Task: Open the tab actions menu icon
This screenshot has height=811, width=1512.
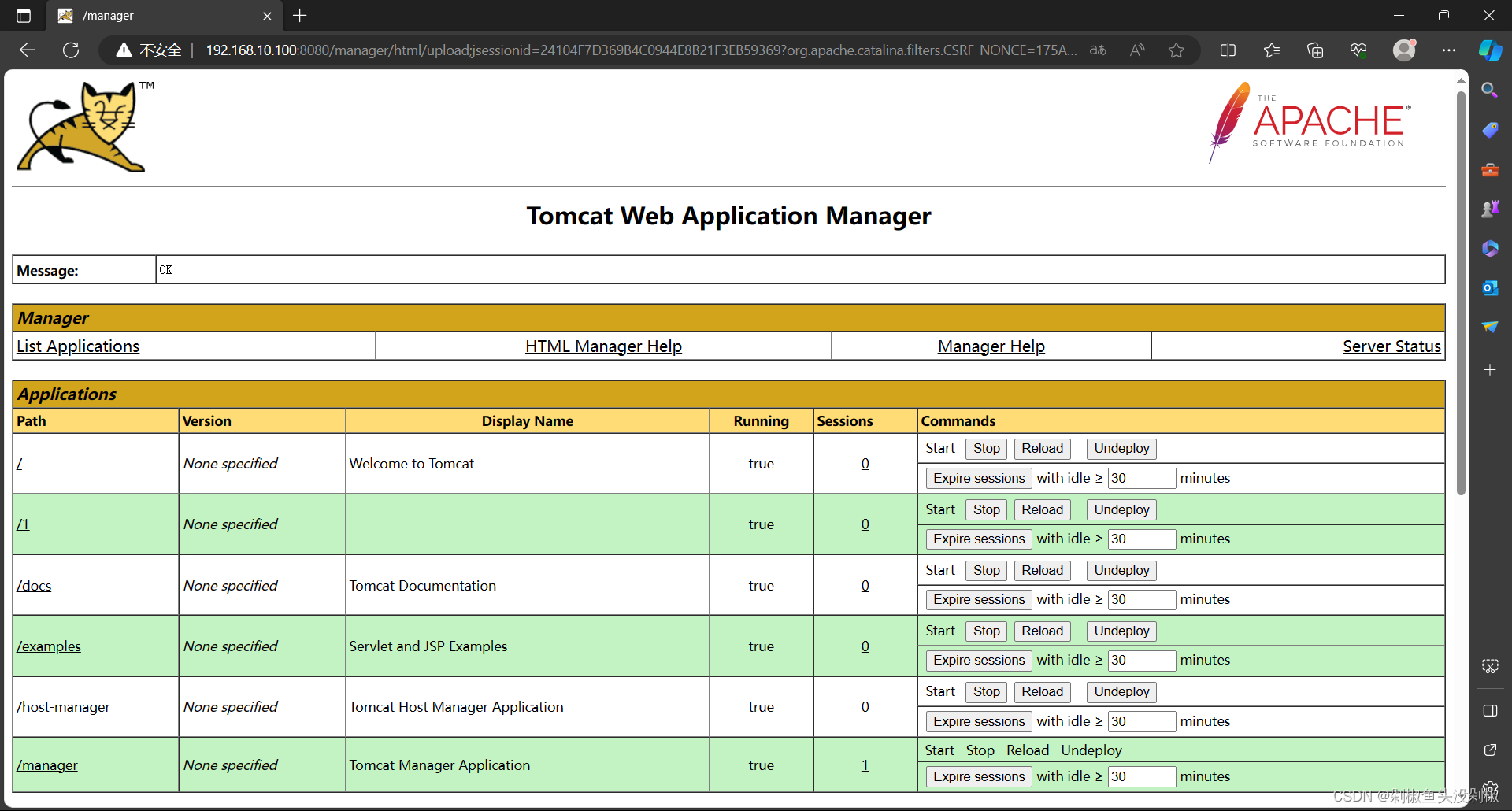Action: tap(24, 16)
